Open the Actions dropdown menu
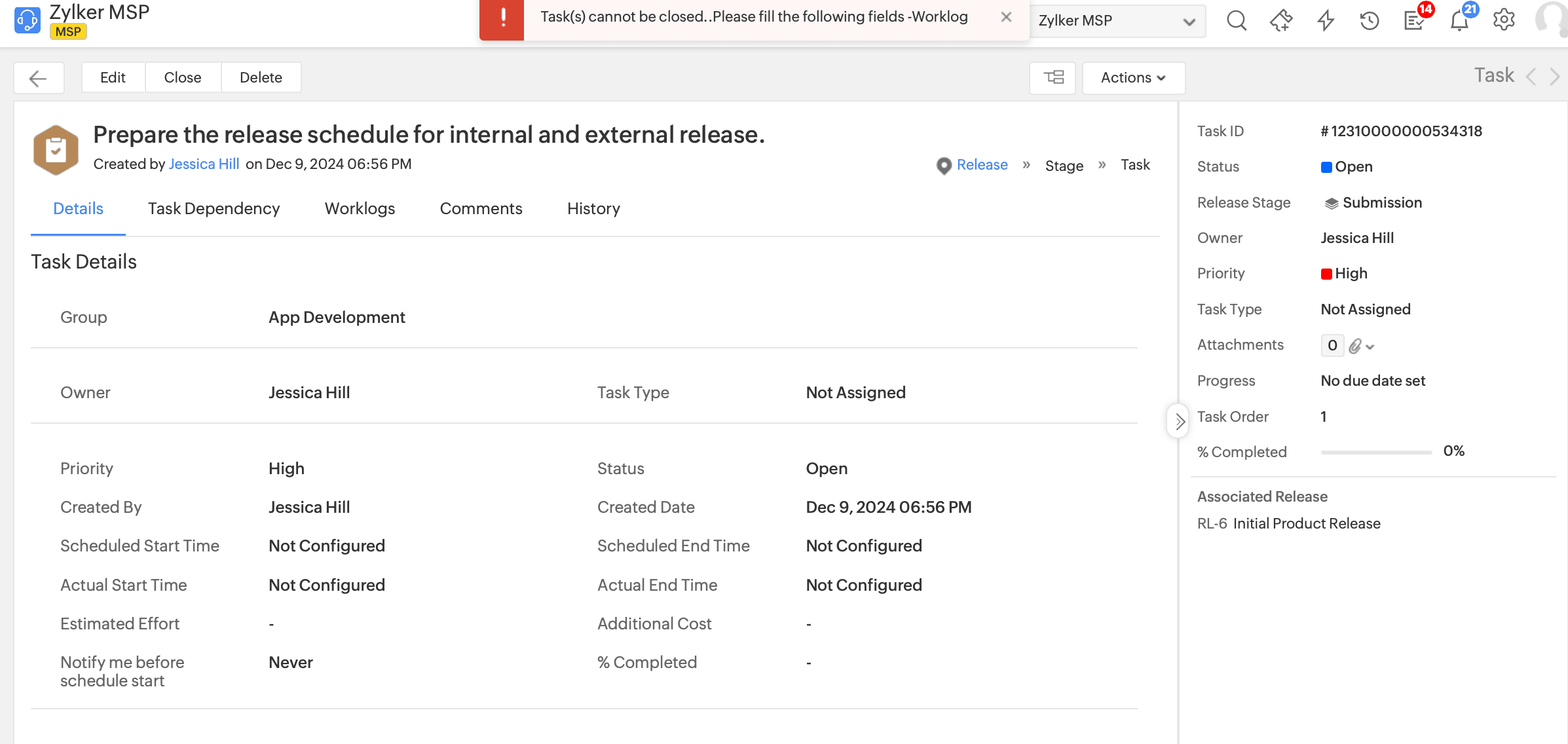Screen dimensions: 1568x744 (x=1133, y=78)
